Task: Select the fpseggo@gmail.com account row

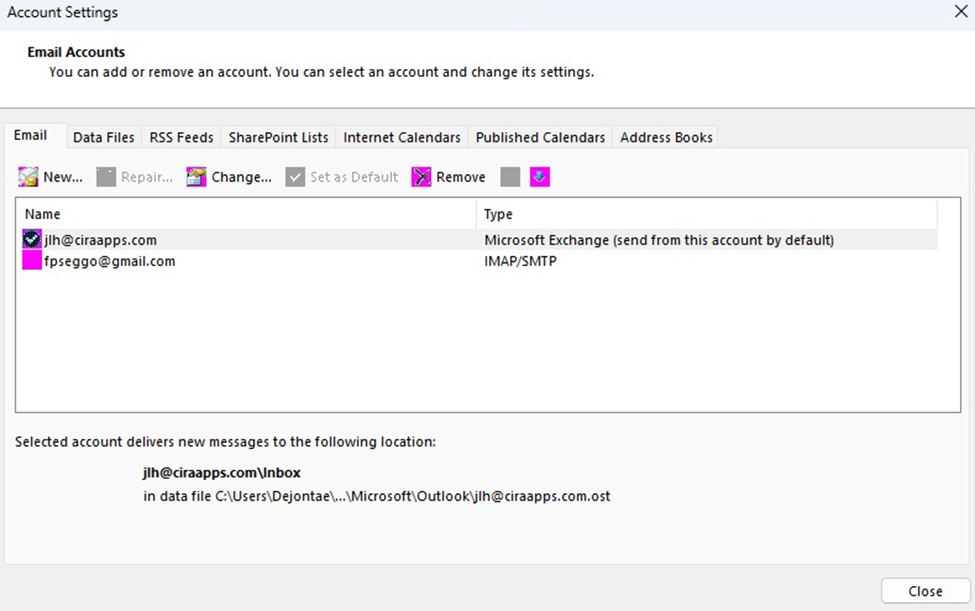Action: pos(479,261)
